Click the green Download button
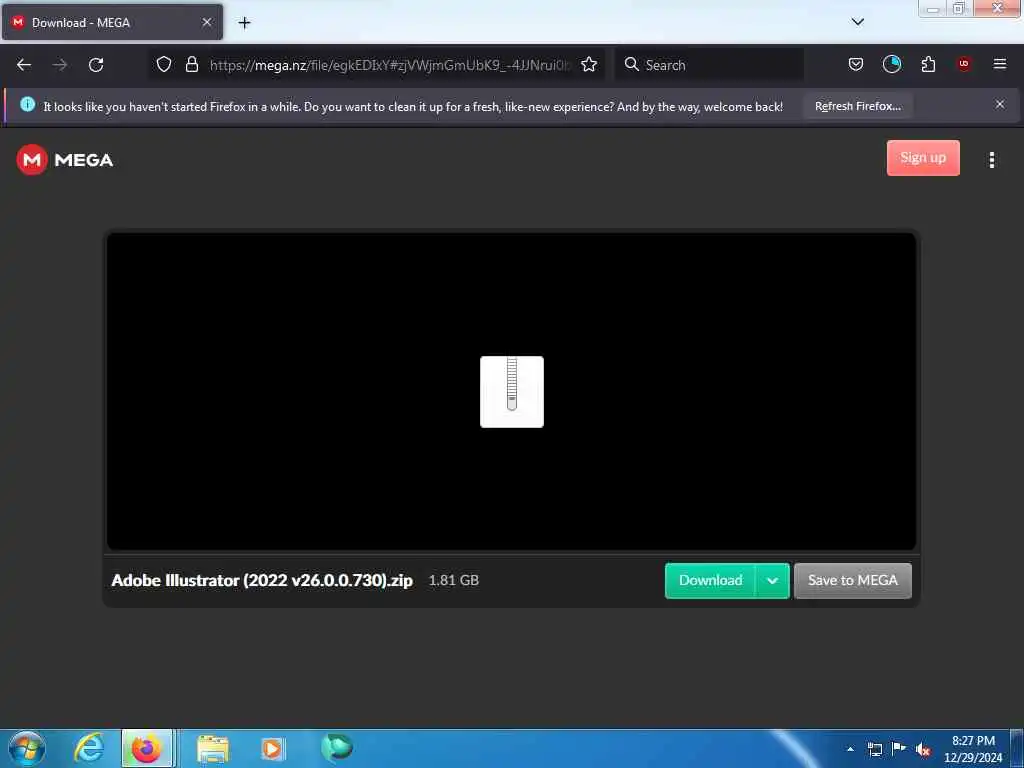 710,581
